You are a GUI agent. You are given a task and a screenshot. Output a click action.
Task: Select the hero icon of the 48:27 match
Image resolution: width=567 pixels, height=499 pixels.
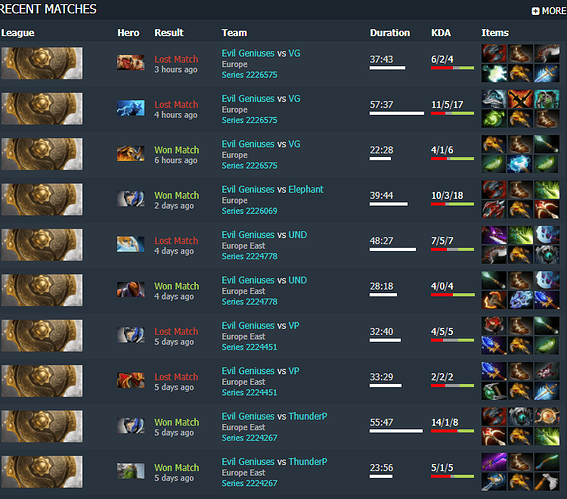(131, 244)
